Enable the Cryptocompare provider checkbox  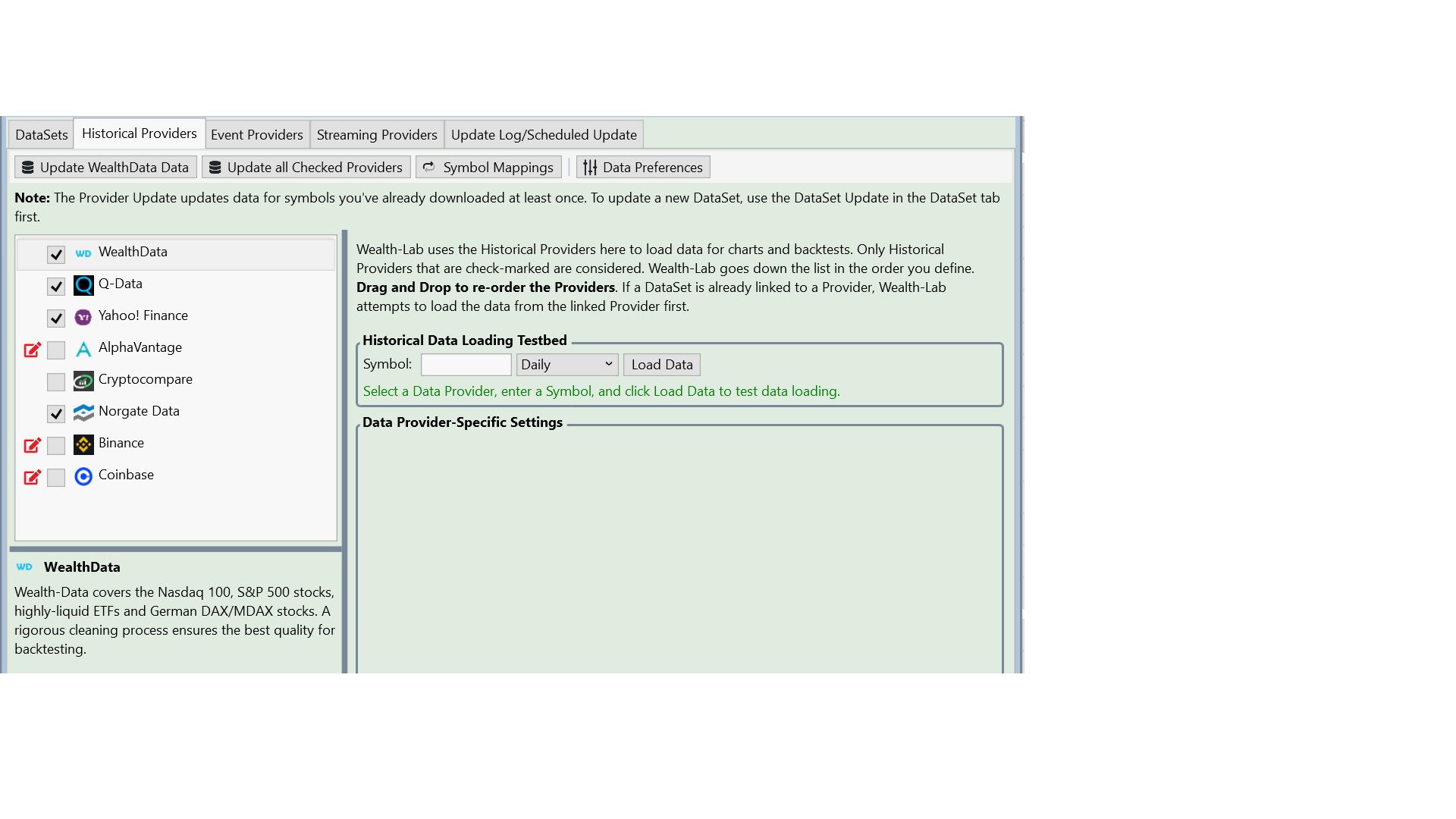pyautogui.click(x=56, y=382)
